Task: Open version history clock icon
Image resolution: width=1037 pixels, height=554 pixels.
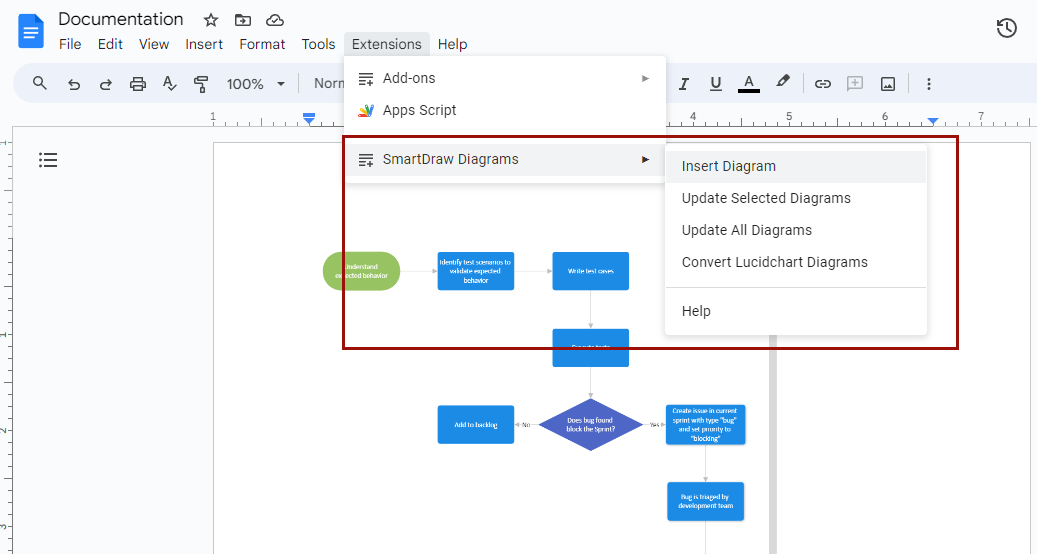Action: tap(1007, 28)
